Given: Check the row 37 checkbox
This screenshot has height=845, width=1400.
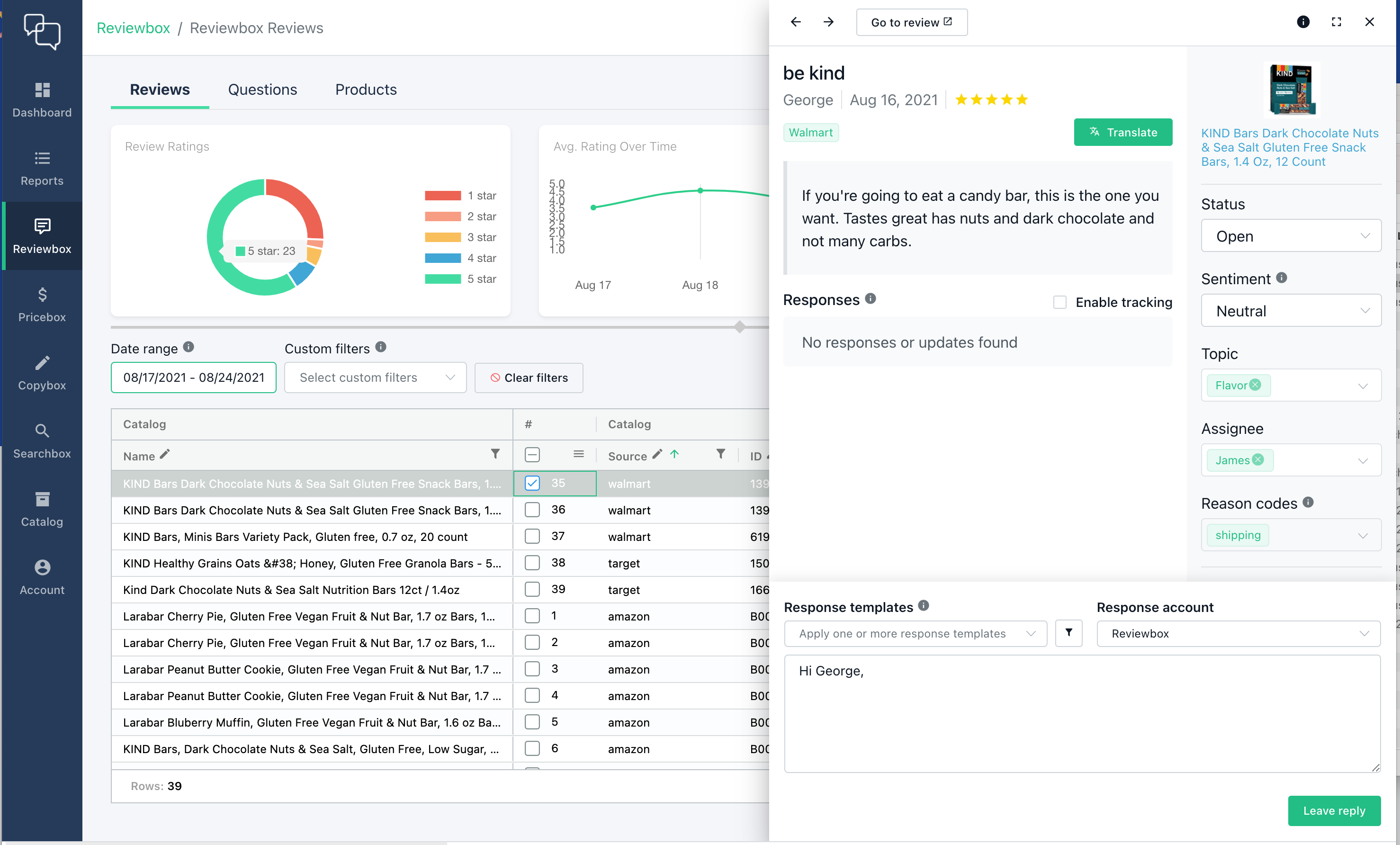Looking at the screenshot, I should [532, 537].
